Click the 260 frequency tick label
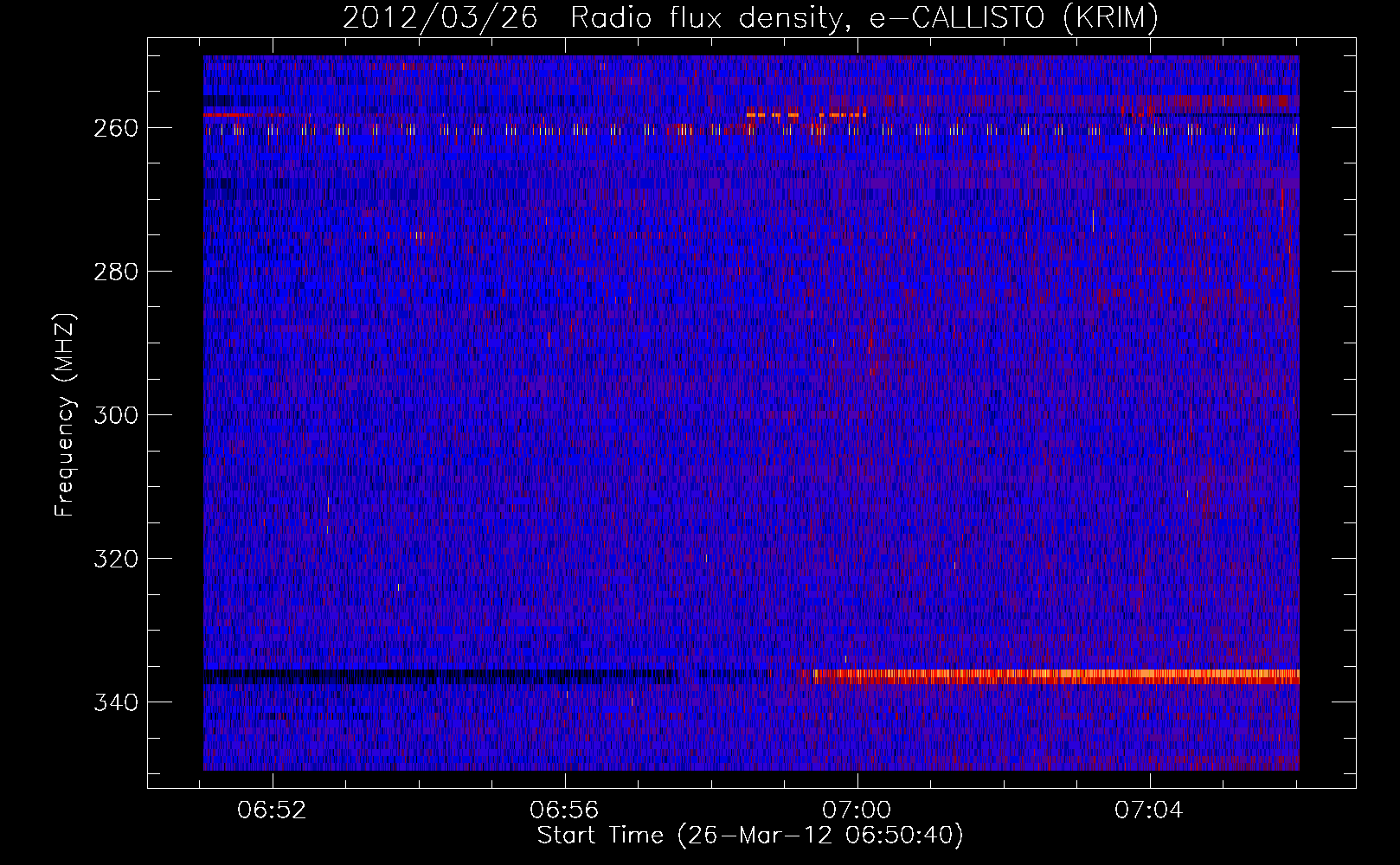This screenshot has width=1400, height=865. [x=116, y=128]
